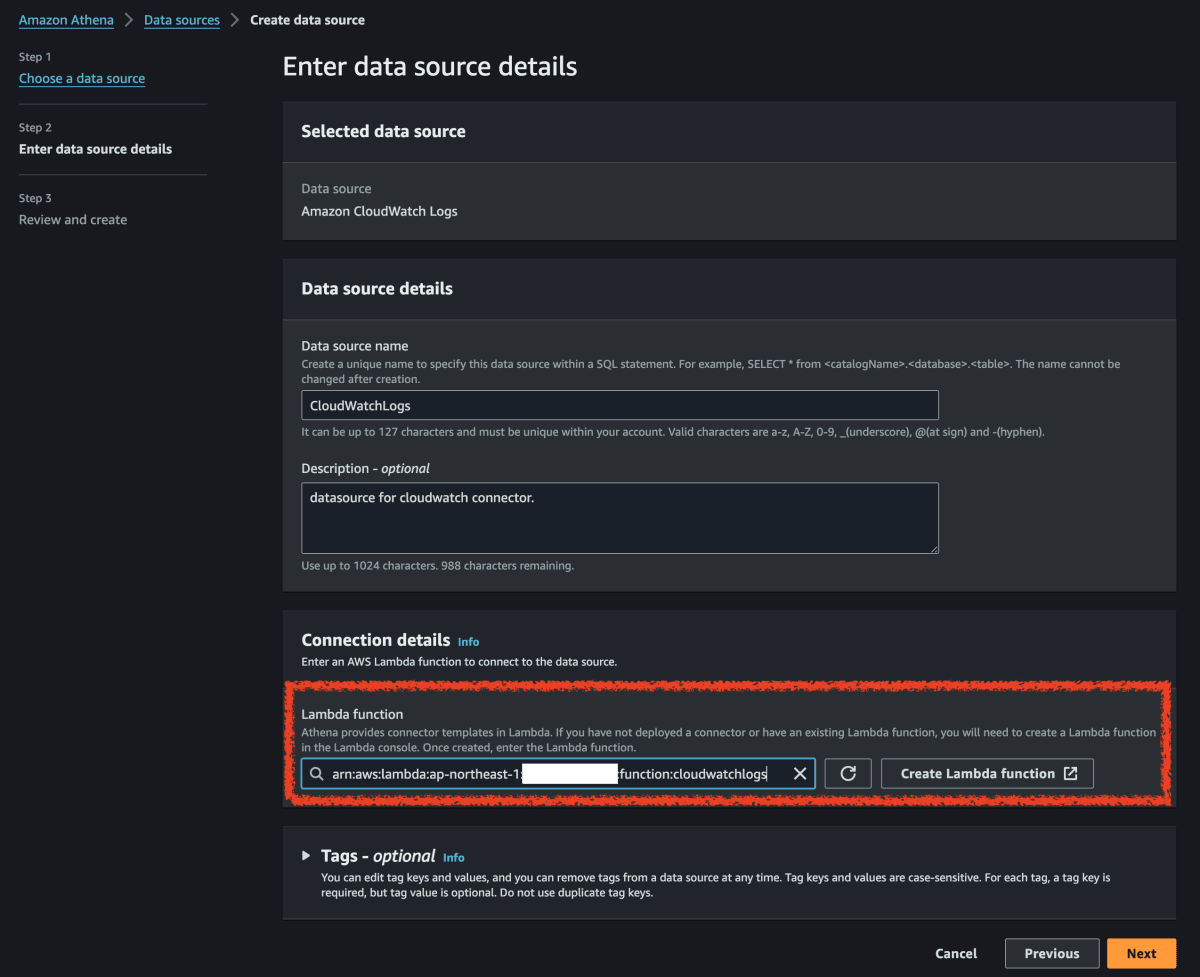Screen dimensions: 1200x977
Task: Open Info link beside Tags
Action: tap(454, 857)
